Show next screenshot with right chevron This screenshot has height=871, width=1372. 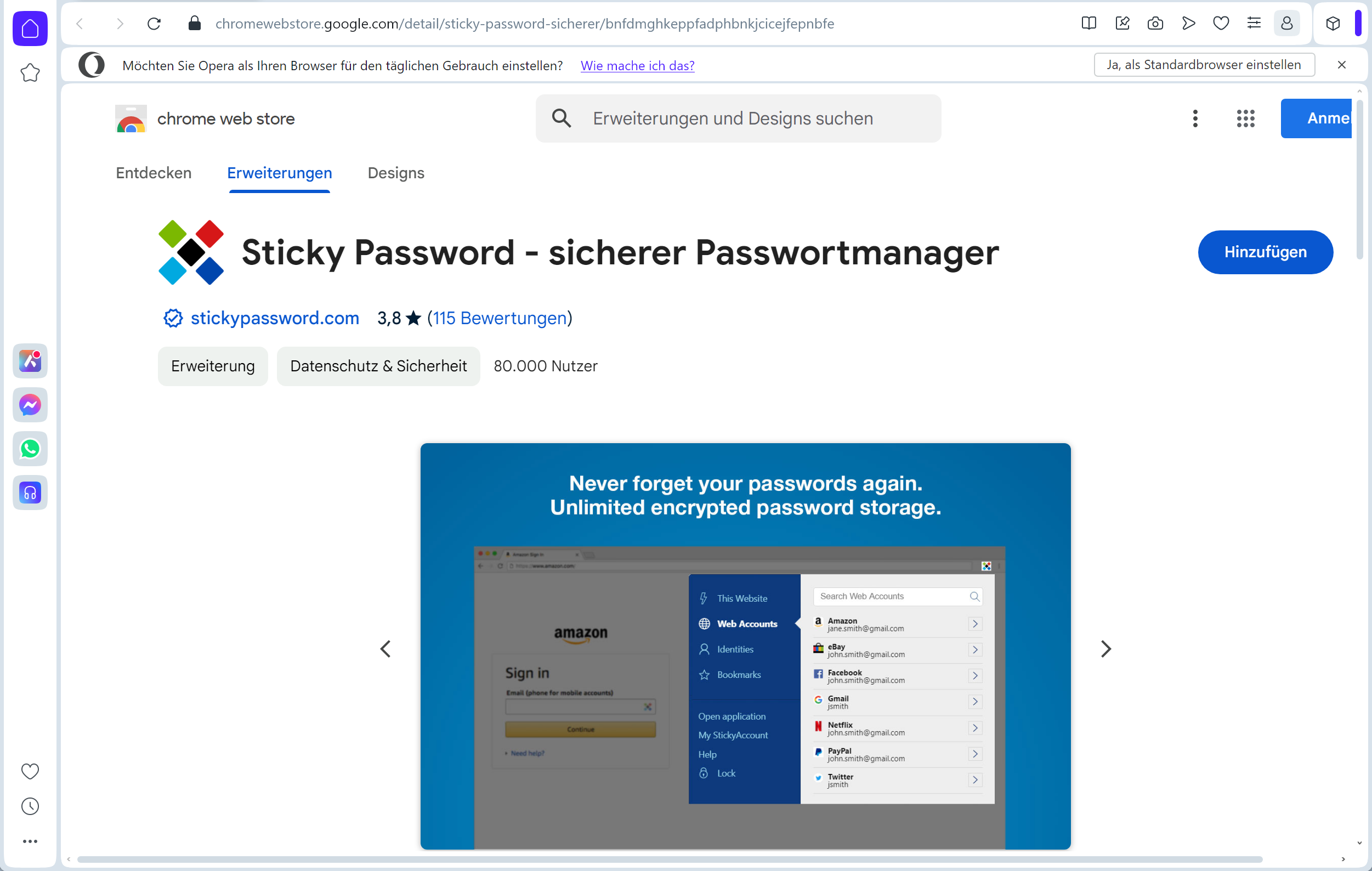[x=1106, y=649]
